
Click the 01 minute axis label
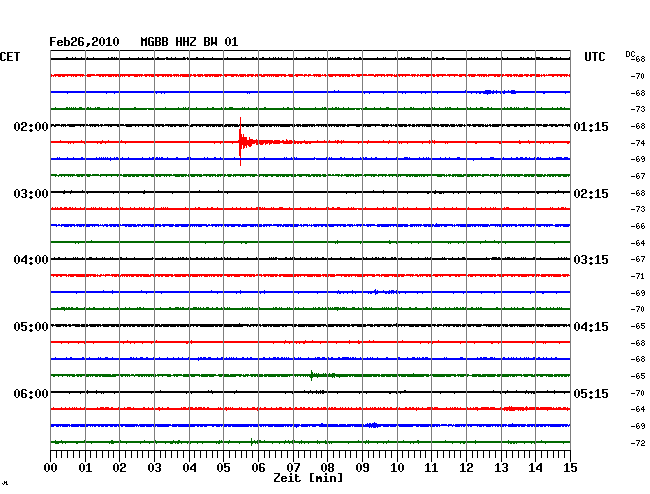[x=85, y=467]
